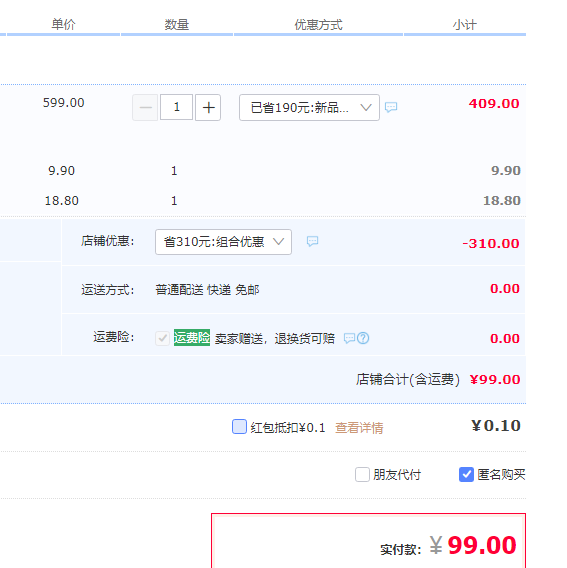
Task: Click the plus button to increase quantity
Action: click(x=208, y=108)
